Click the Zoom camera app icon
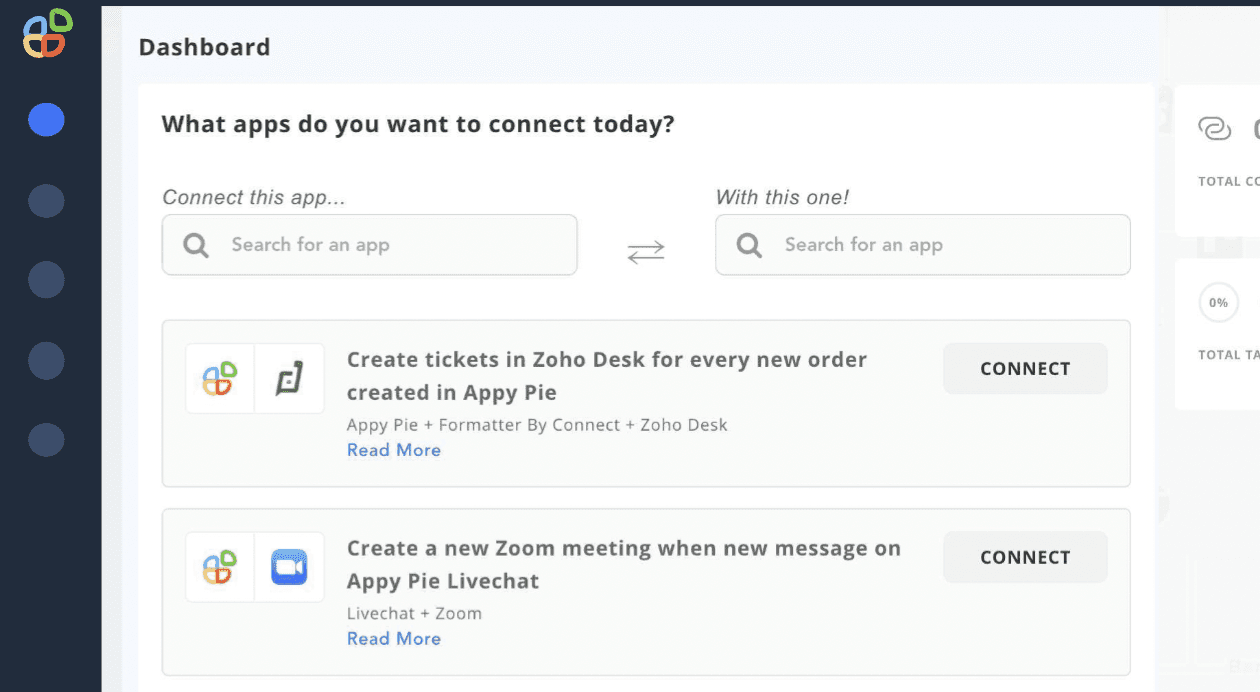 click(289, 567)
